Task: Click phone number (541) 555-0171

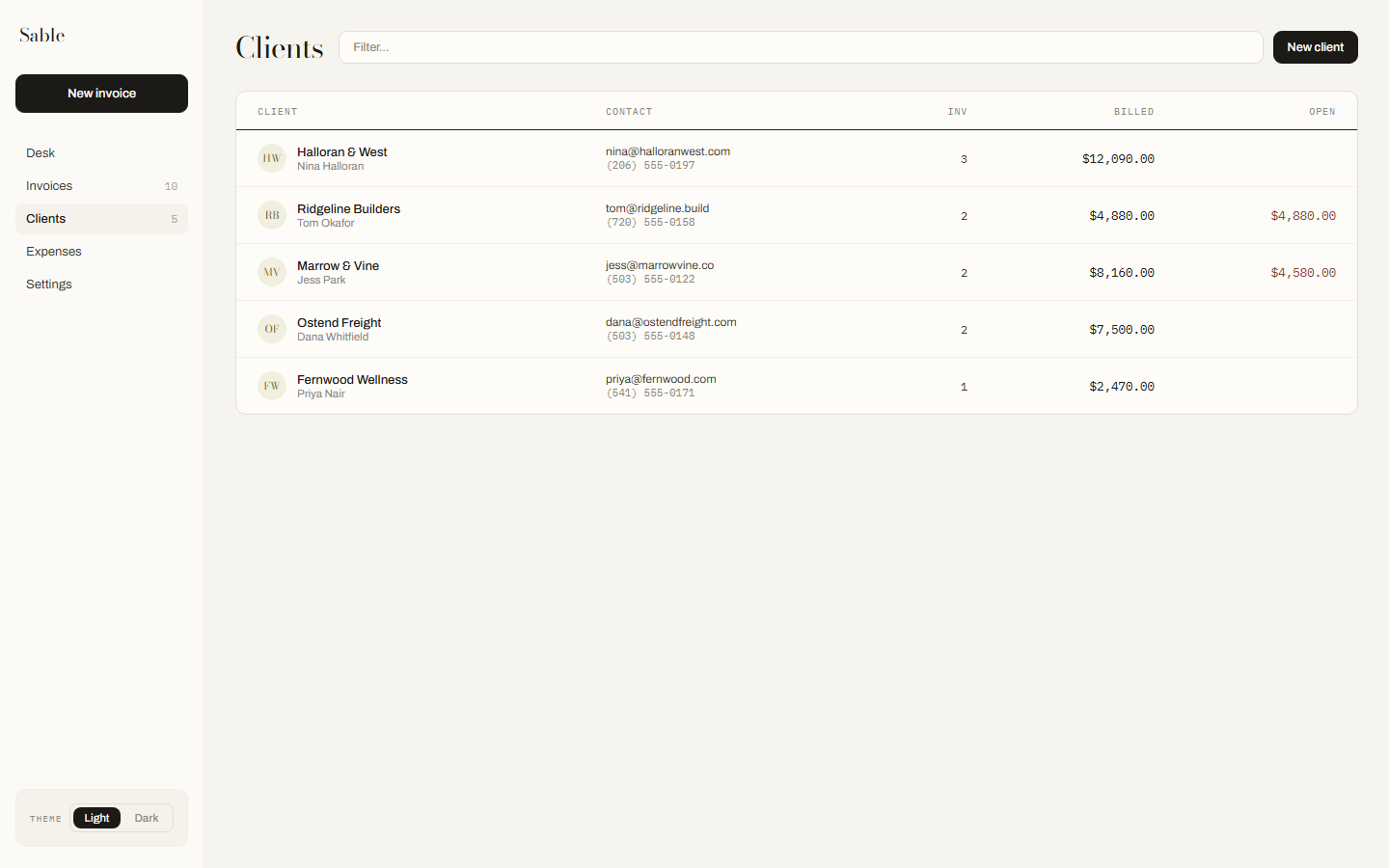Action: [x=650, y=393]
